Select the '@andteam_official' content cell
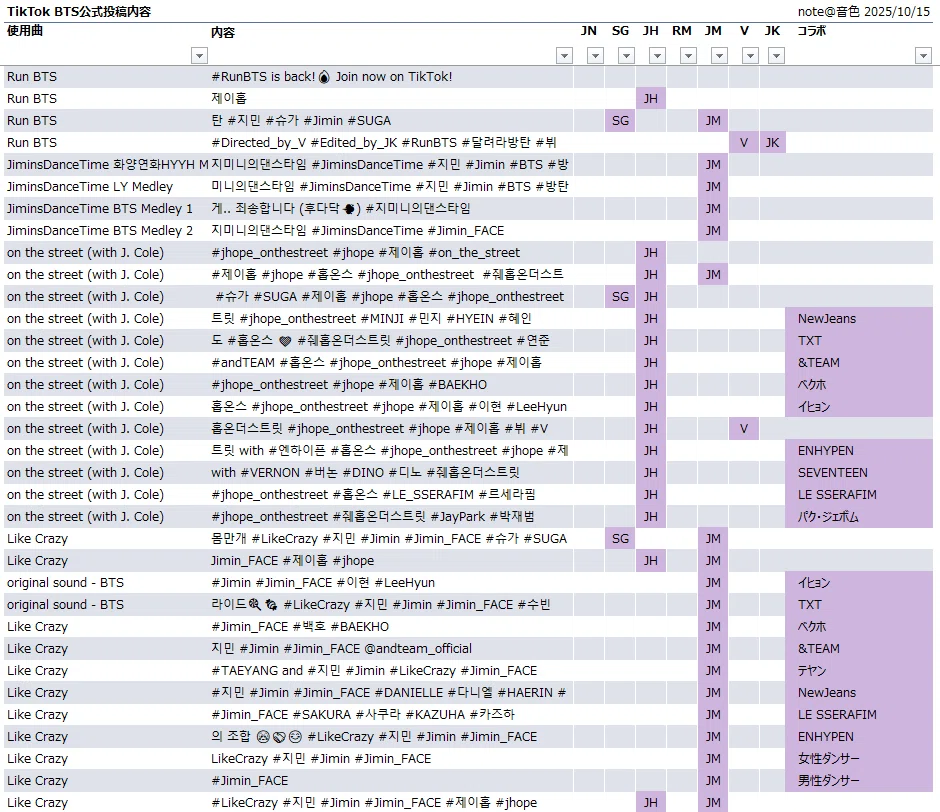 point(391,649)
